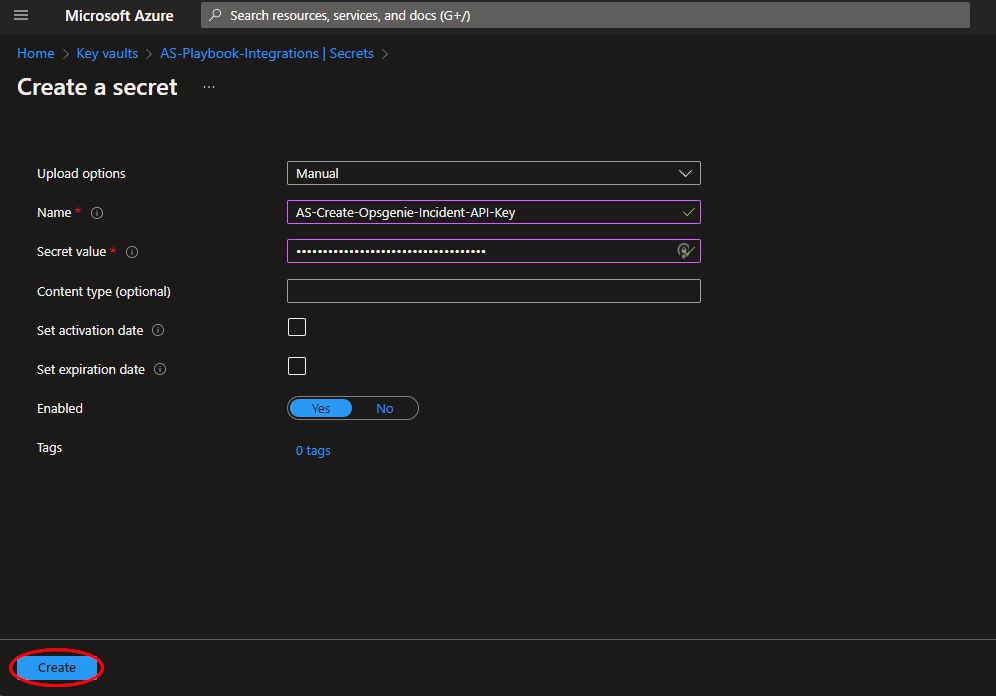
Task: Set Enabled to Yes
Action: click(x=321, y=408)
